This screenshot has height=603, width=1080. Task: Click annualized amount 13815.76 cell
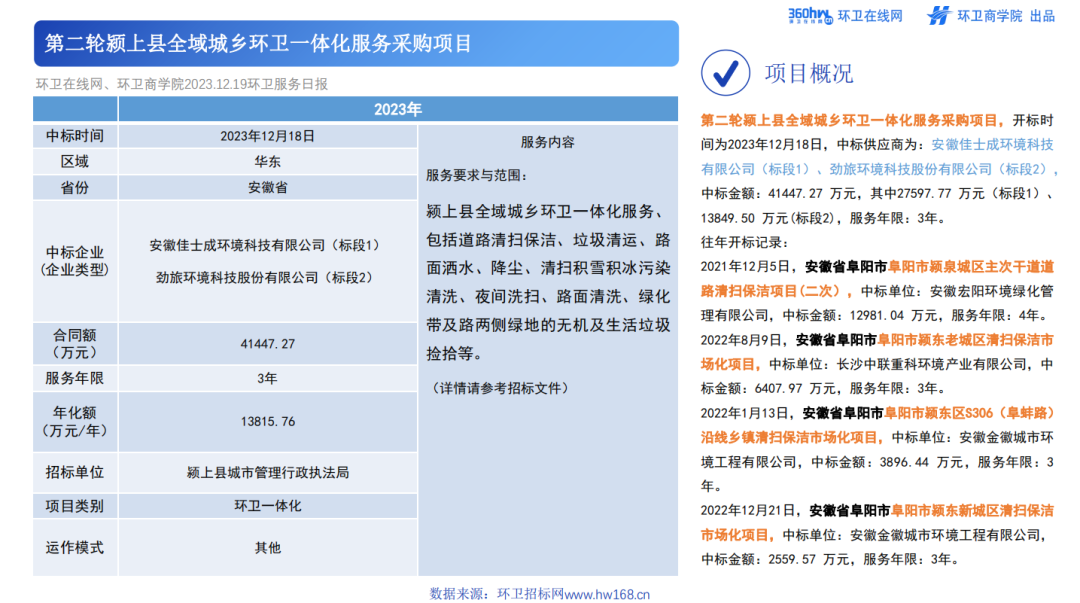tap(267, 421)
